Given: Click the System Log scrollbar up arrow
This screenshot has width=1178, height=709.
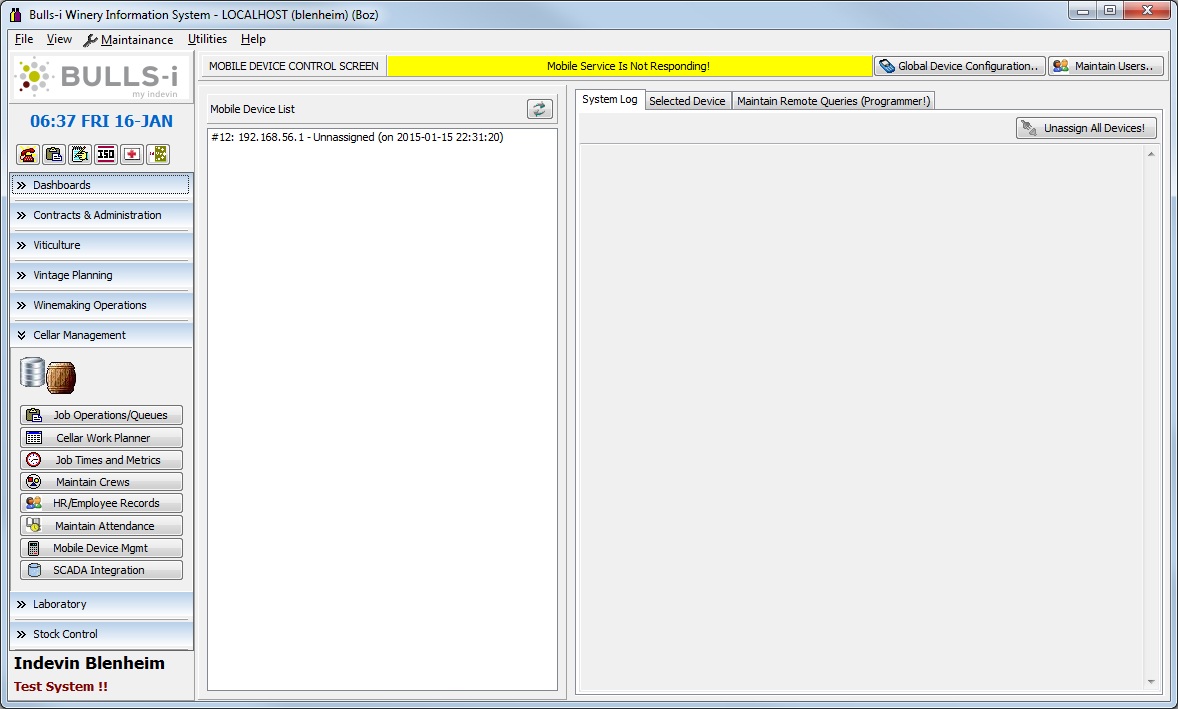Looking at the screenshot, I should [1151, 154].
